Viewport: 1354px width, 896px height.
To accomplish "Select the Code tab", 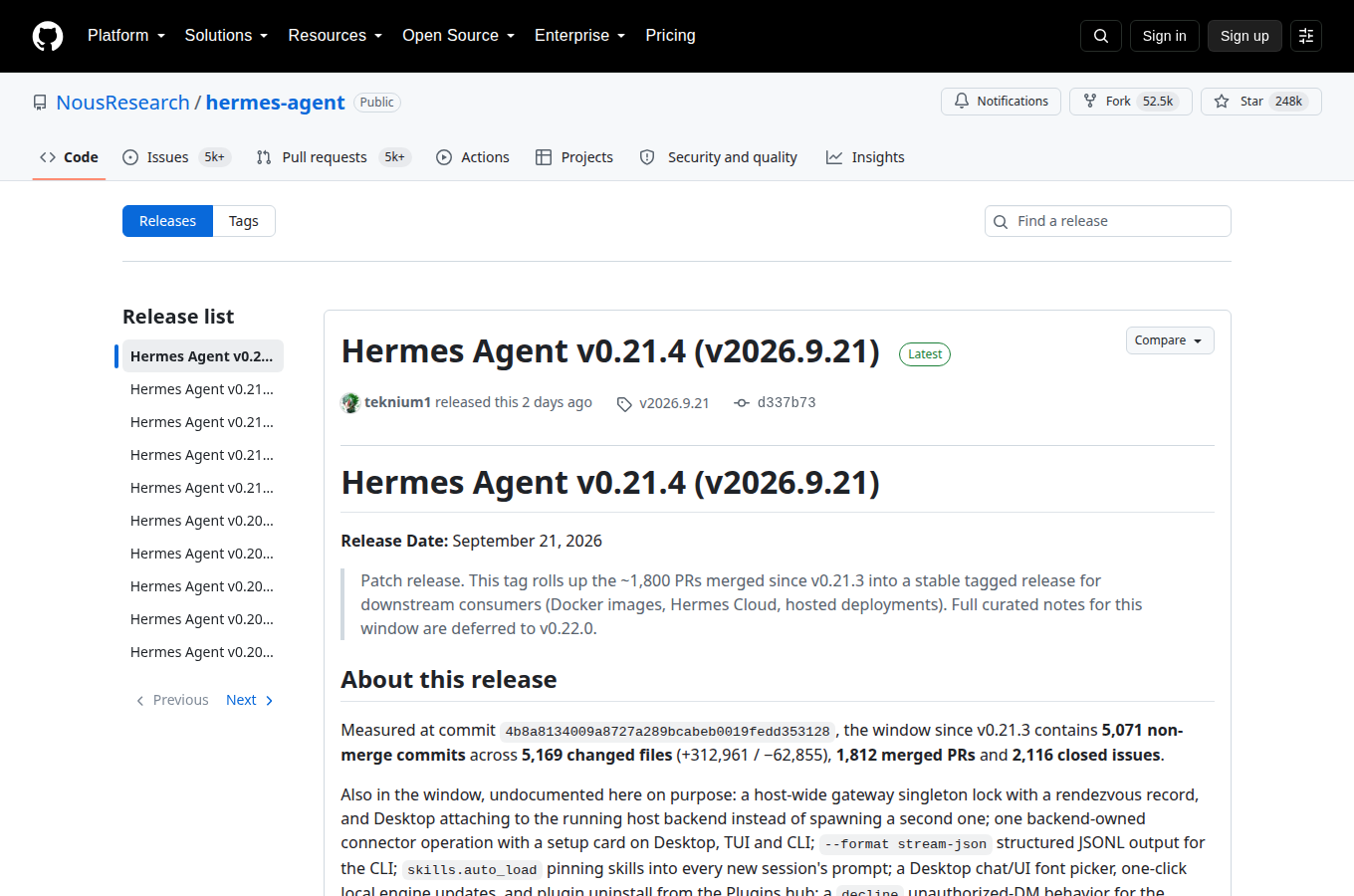I will 69,157.
